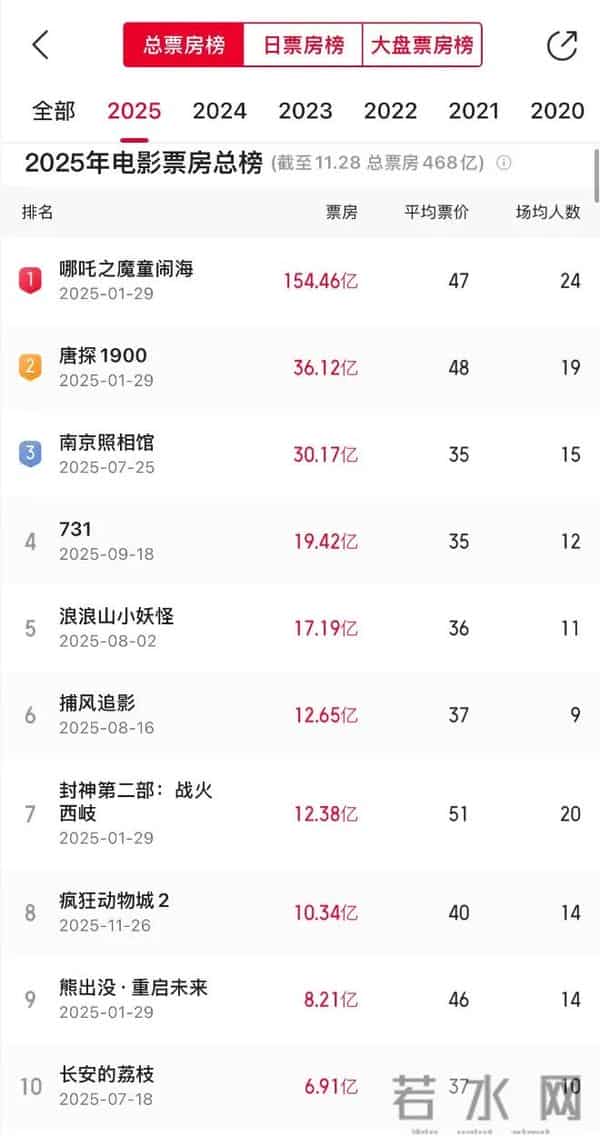Select the 2024 year tab
This screenshot has height=1136, width=600.
pos(219,111)
